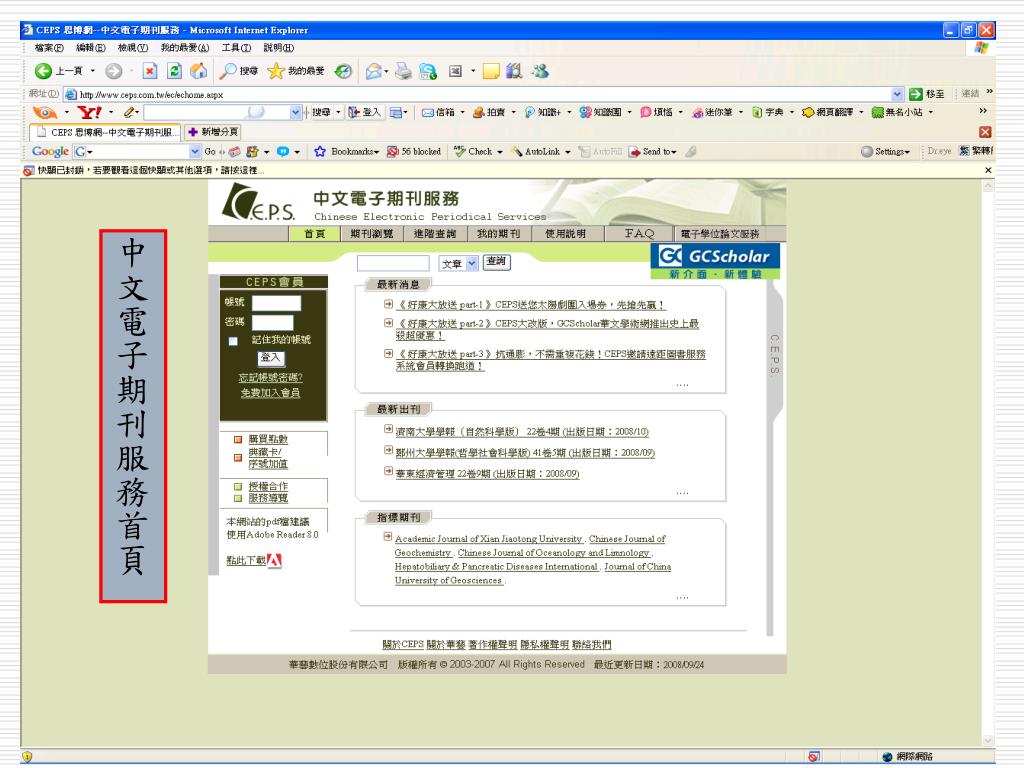Click the Yahoo Y! toolbar logo
1024x768 pixels.
89,112
